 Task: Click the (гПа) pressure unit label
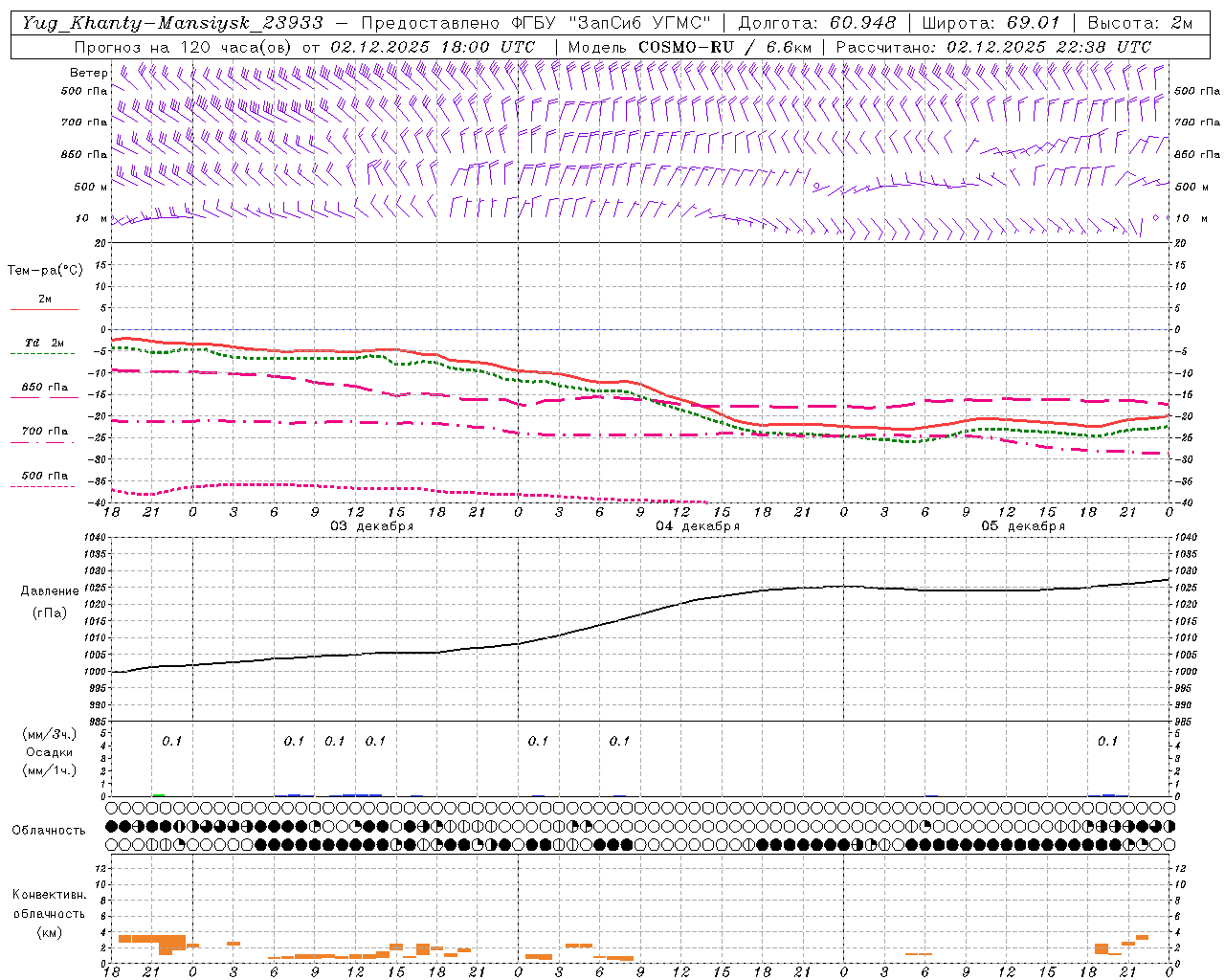click(x=50, y=612)
